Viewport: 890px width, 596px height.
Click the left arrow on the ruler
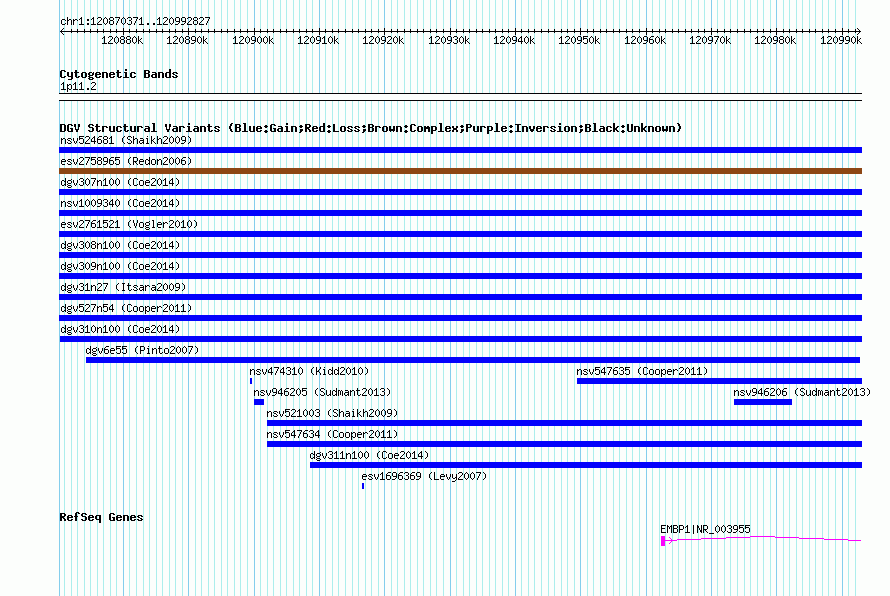62,31
